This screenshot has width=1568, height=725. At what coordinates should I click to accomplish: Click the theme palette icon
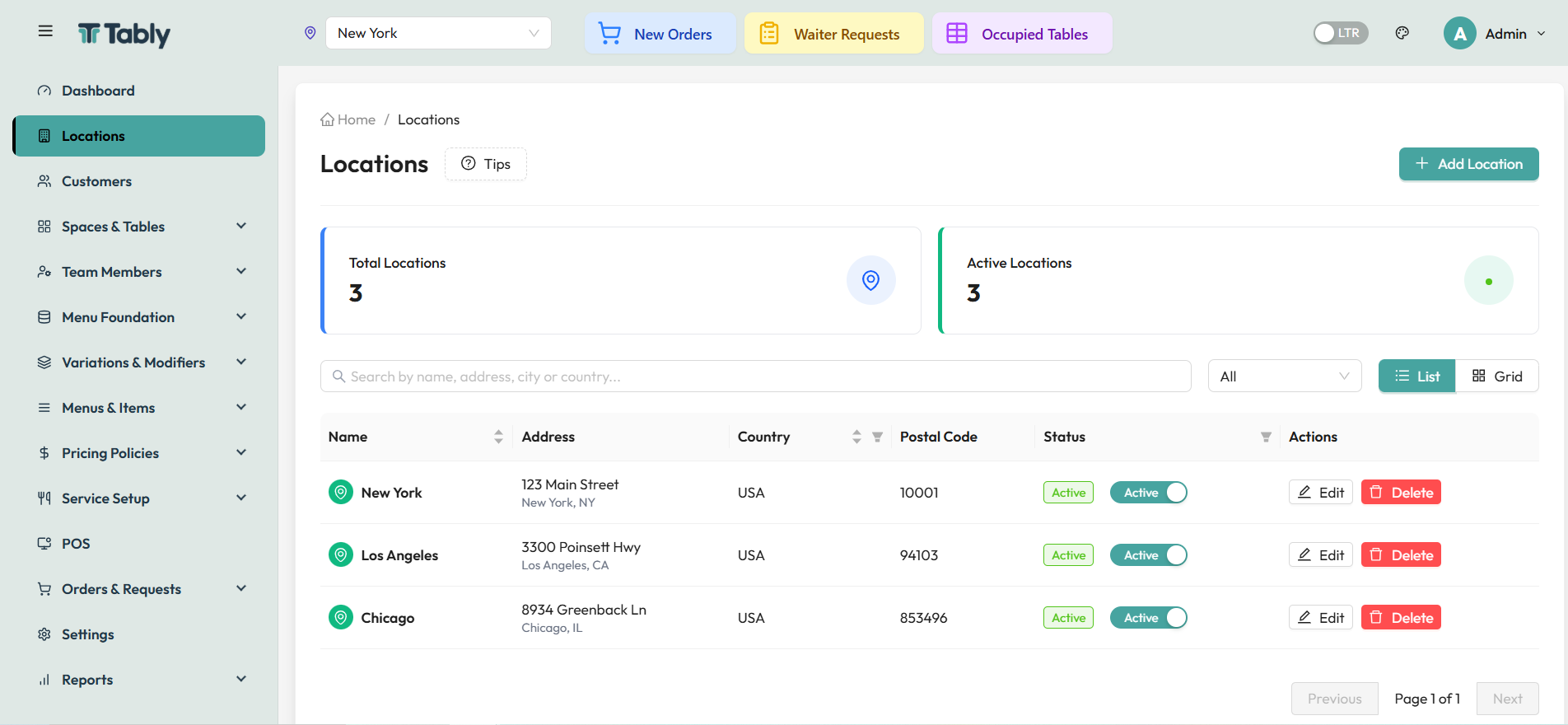pos(1402,33)
